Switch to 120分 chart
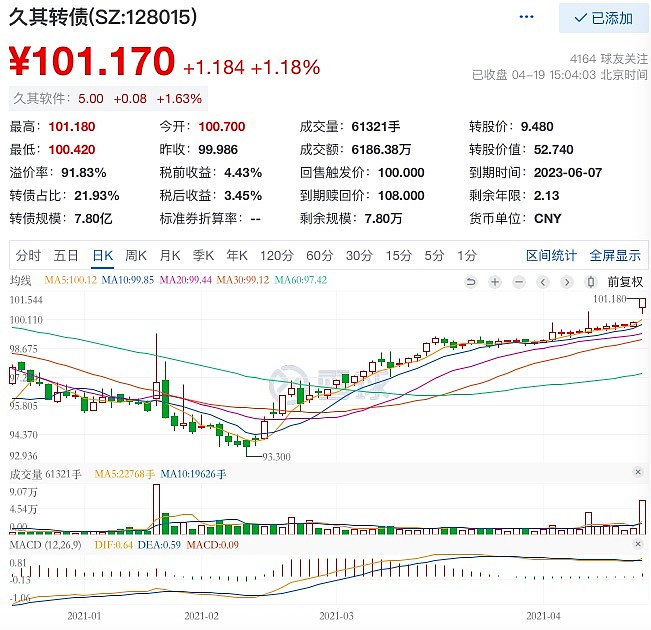Image resolution: width=651 pixels, height=630 pixels. (x=277, y=255)
